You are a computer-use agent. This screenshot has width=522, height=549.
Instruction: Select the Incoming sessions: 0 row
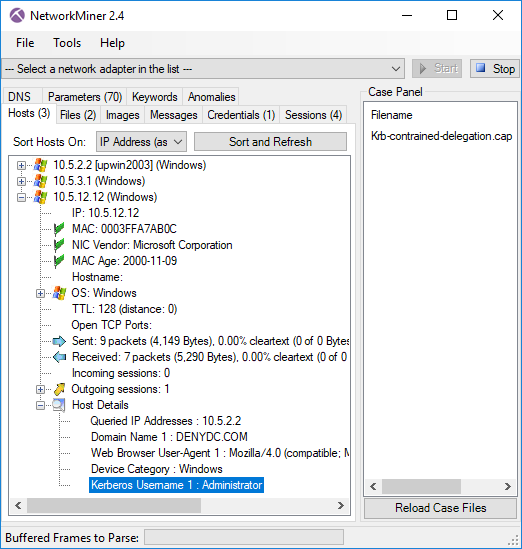tap(121, 373)
